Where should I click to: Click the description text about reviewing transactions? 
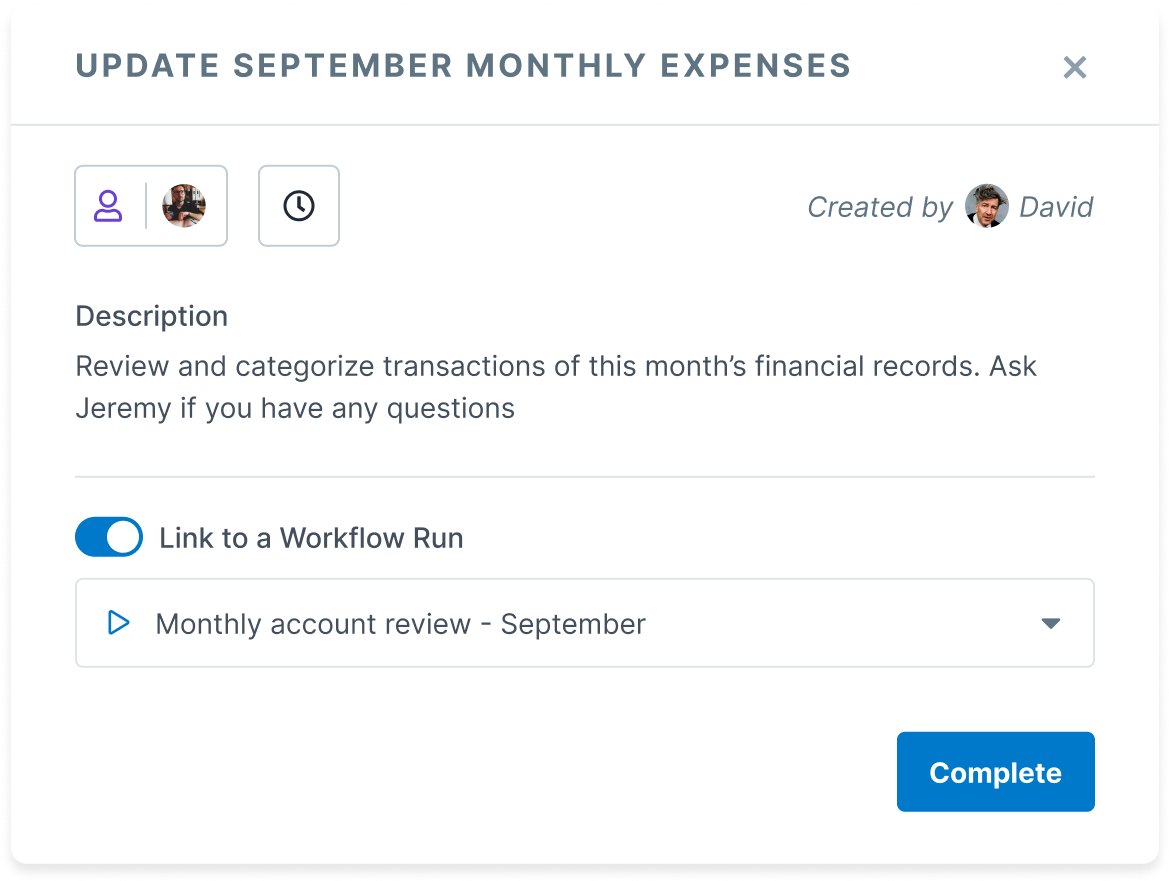click(555, 387)
